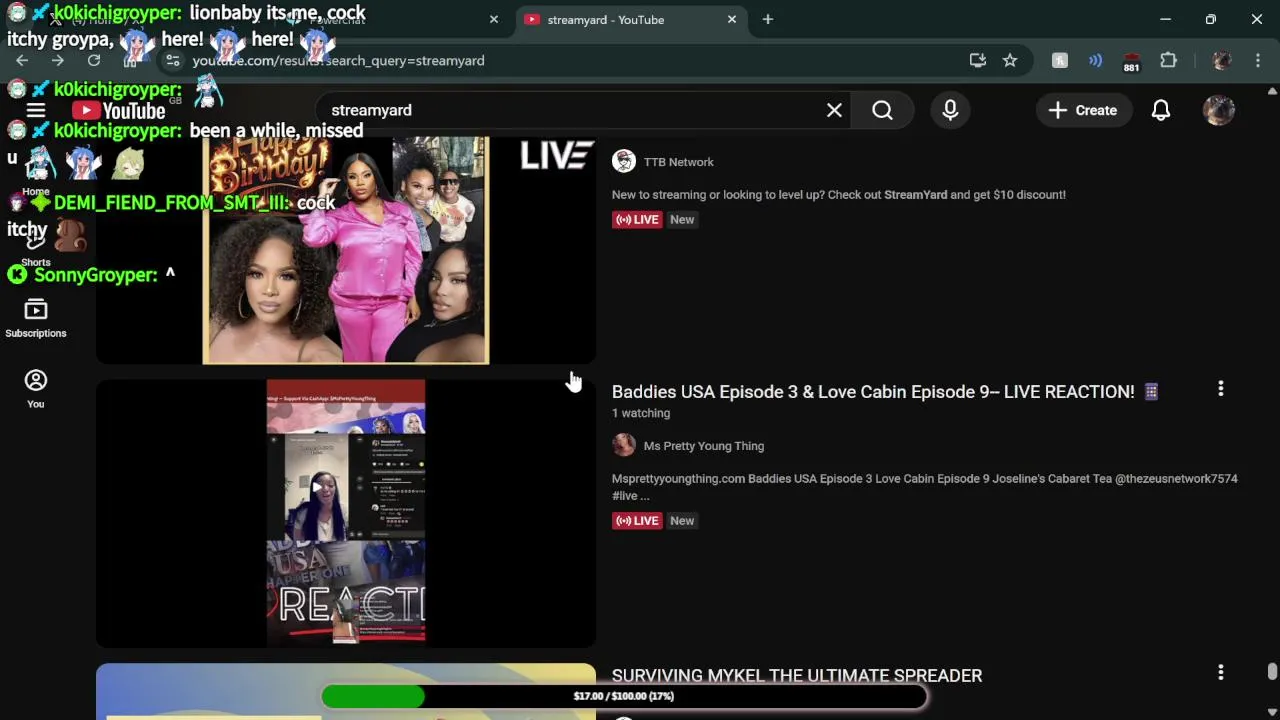Screen dimensions: 1280x720
Task: Click the gray extension icon beside bookmark star
Action: coord(1060,60)
